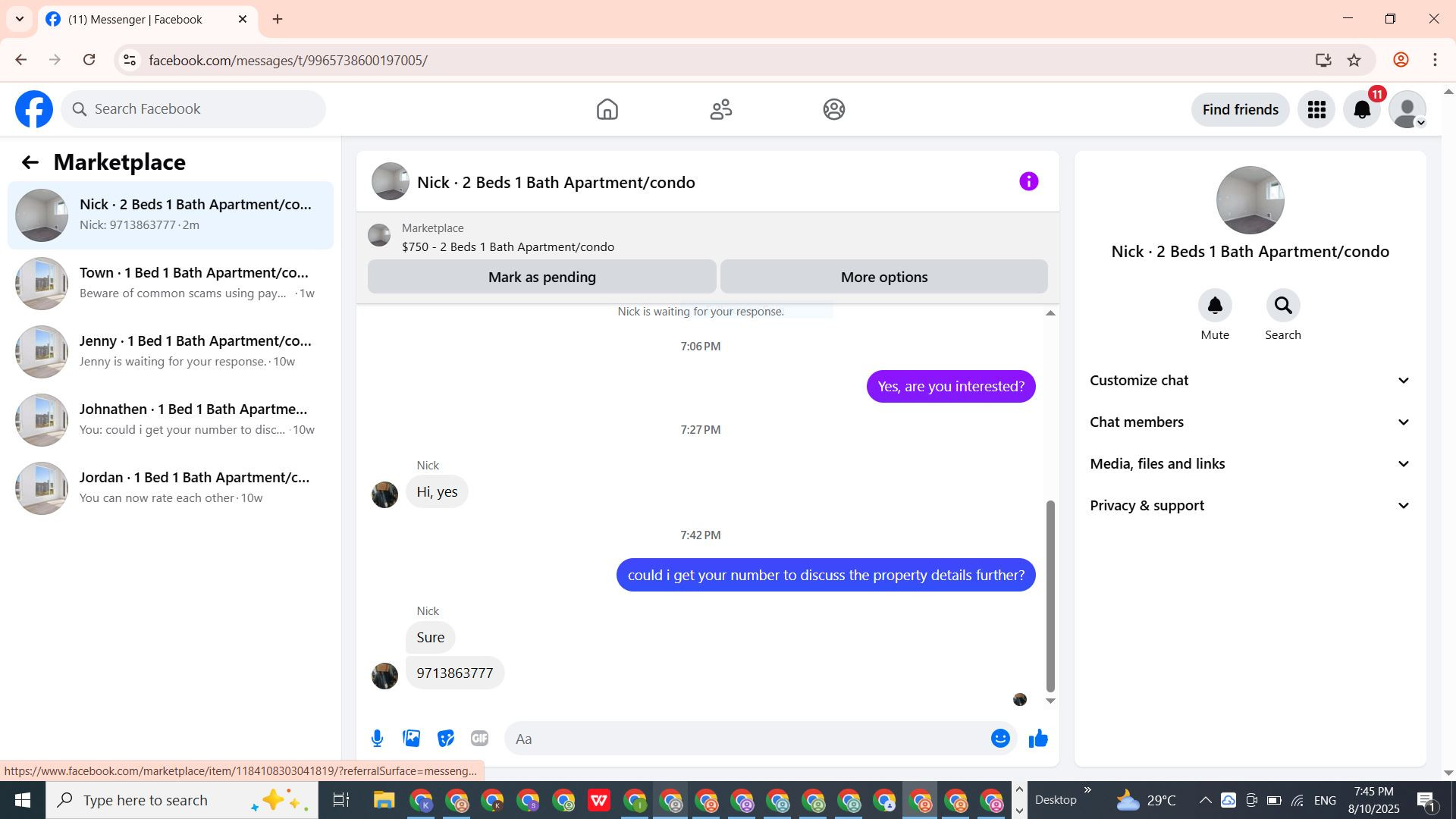Send a thumbs up like
Image resolution: width=1456 pixels, height=819 pixels.
[x=1038, y=738]
